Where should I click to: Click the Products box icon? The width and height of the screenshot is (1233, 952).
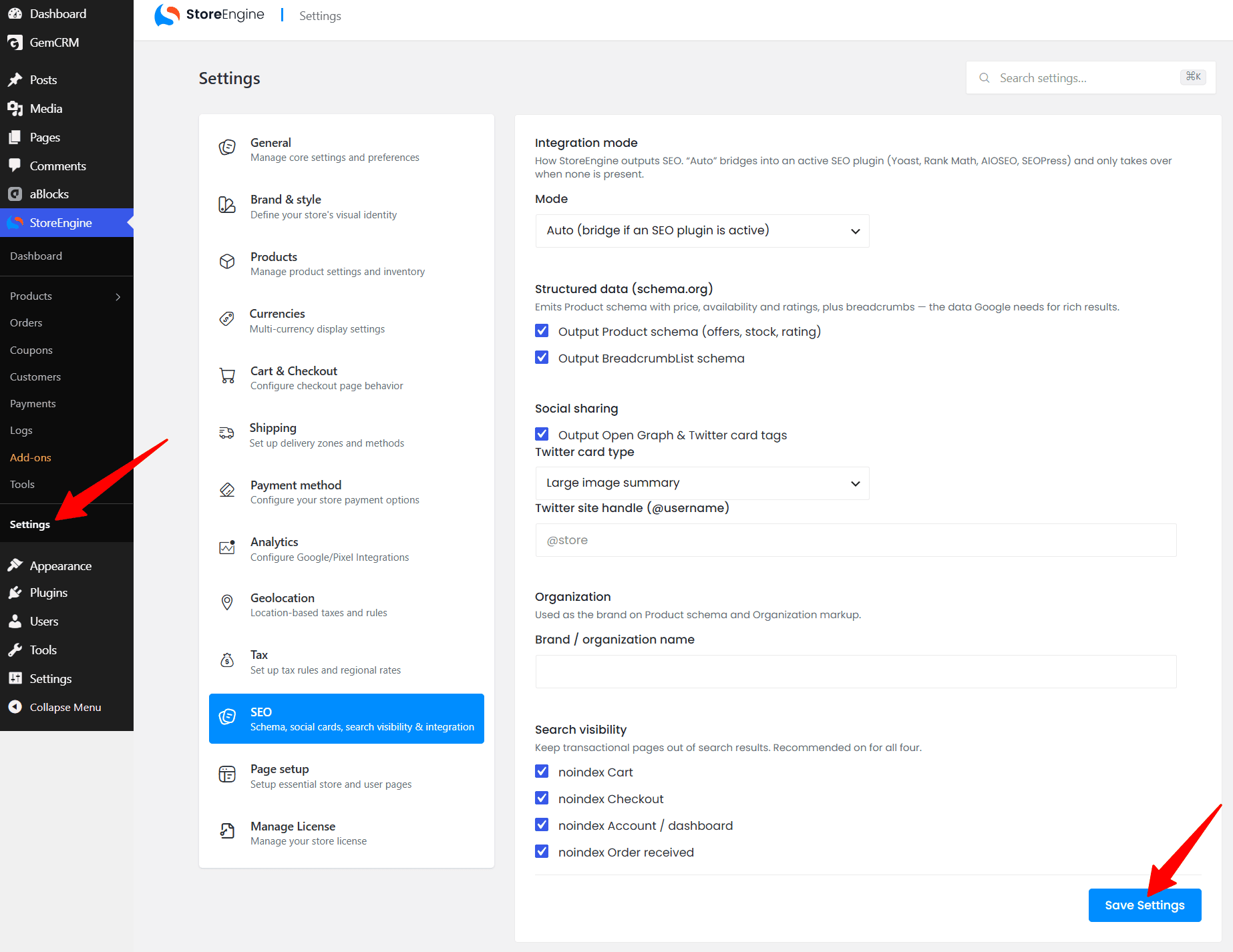[x=227, y=262]
